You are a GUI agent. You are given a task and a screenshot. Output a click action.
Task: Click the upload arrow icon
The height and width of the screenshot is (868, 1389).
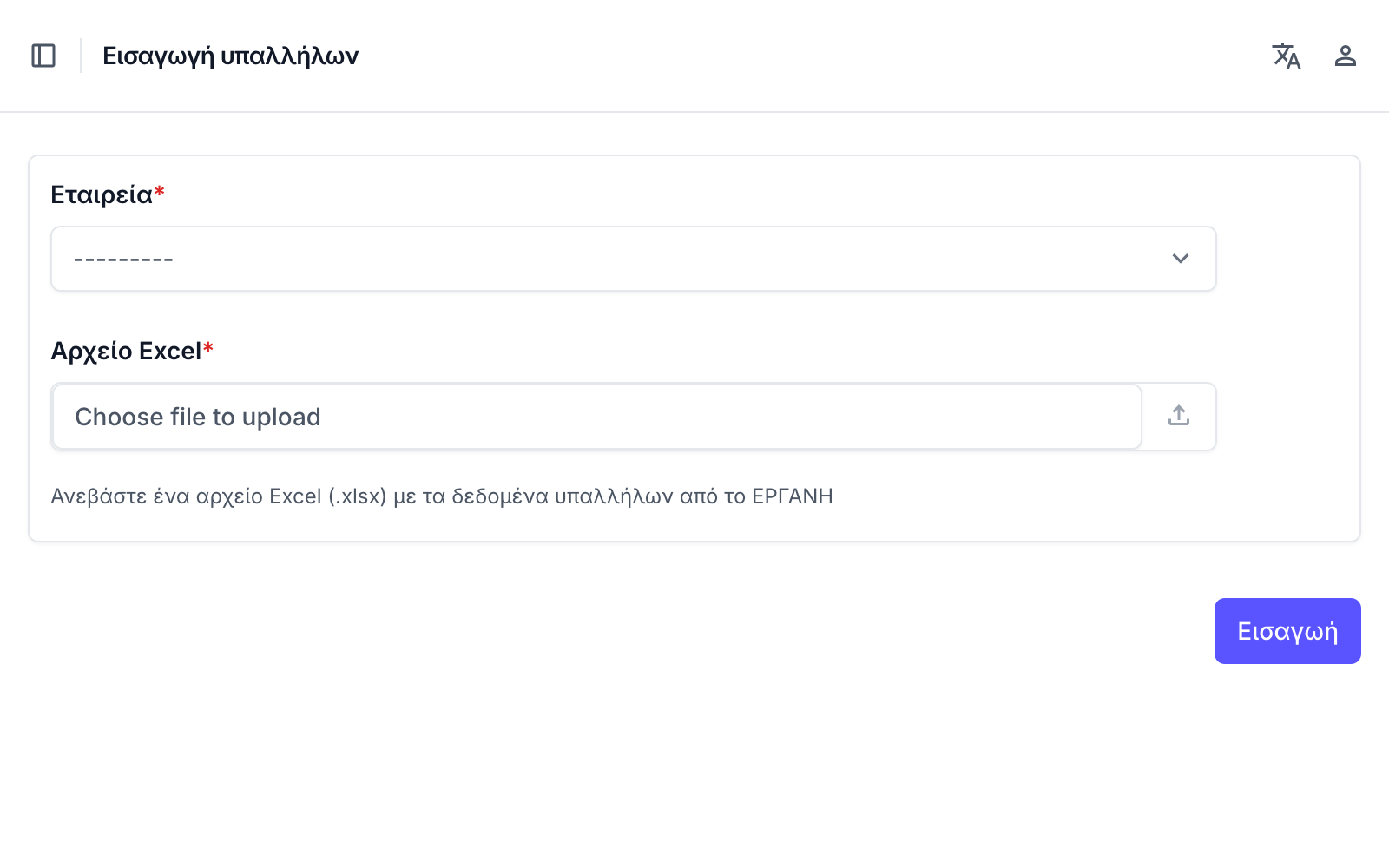(x=1178, y=416)
